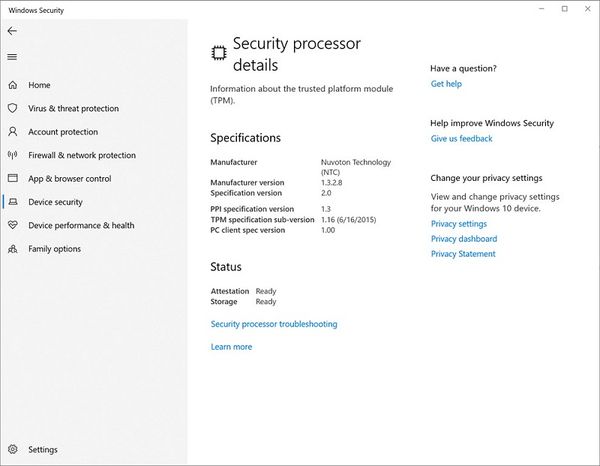Click Give us feedback link

coord(461,139)
